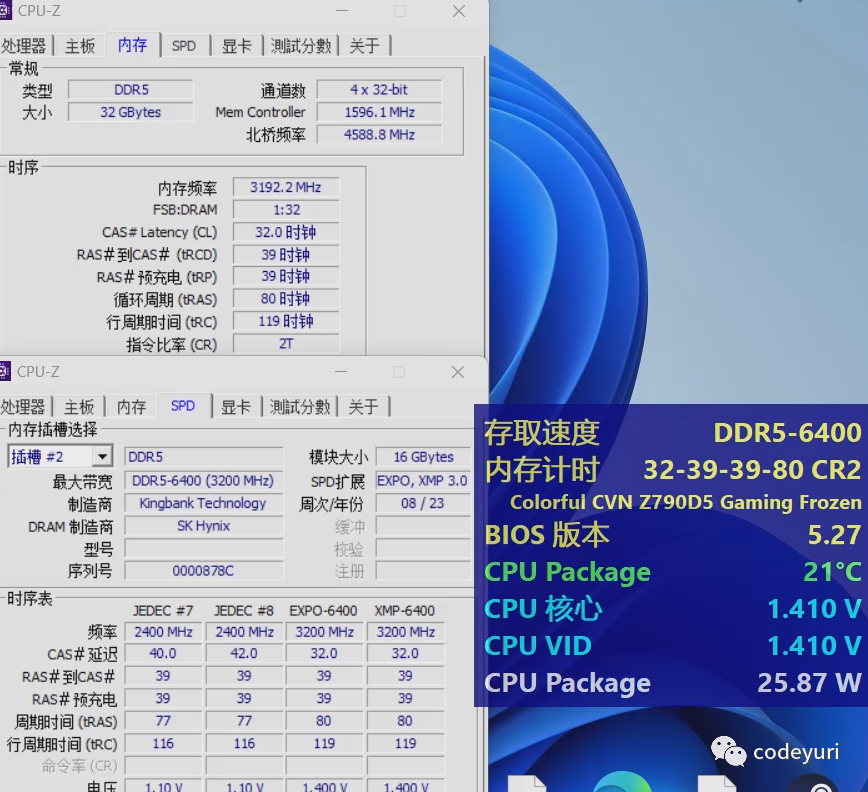Open 处理器 tab in top CPU-Z window

tap(24, 46)
